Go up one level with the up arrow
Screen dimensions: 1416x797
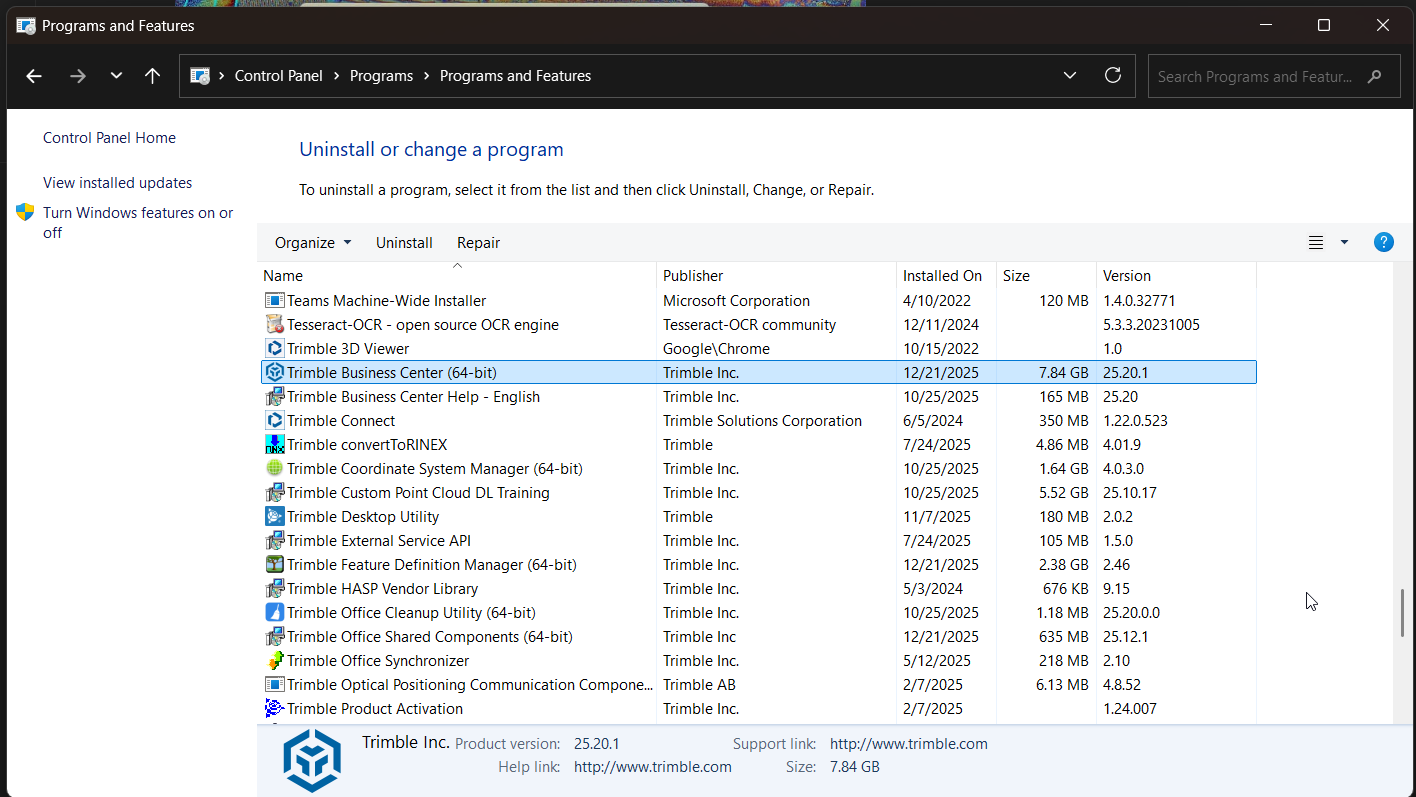pyautogui.click(x=152, y=76)
